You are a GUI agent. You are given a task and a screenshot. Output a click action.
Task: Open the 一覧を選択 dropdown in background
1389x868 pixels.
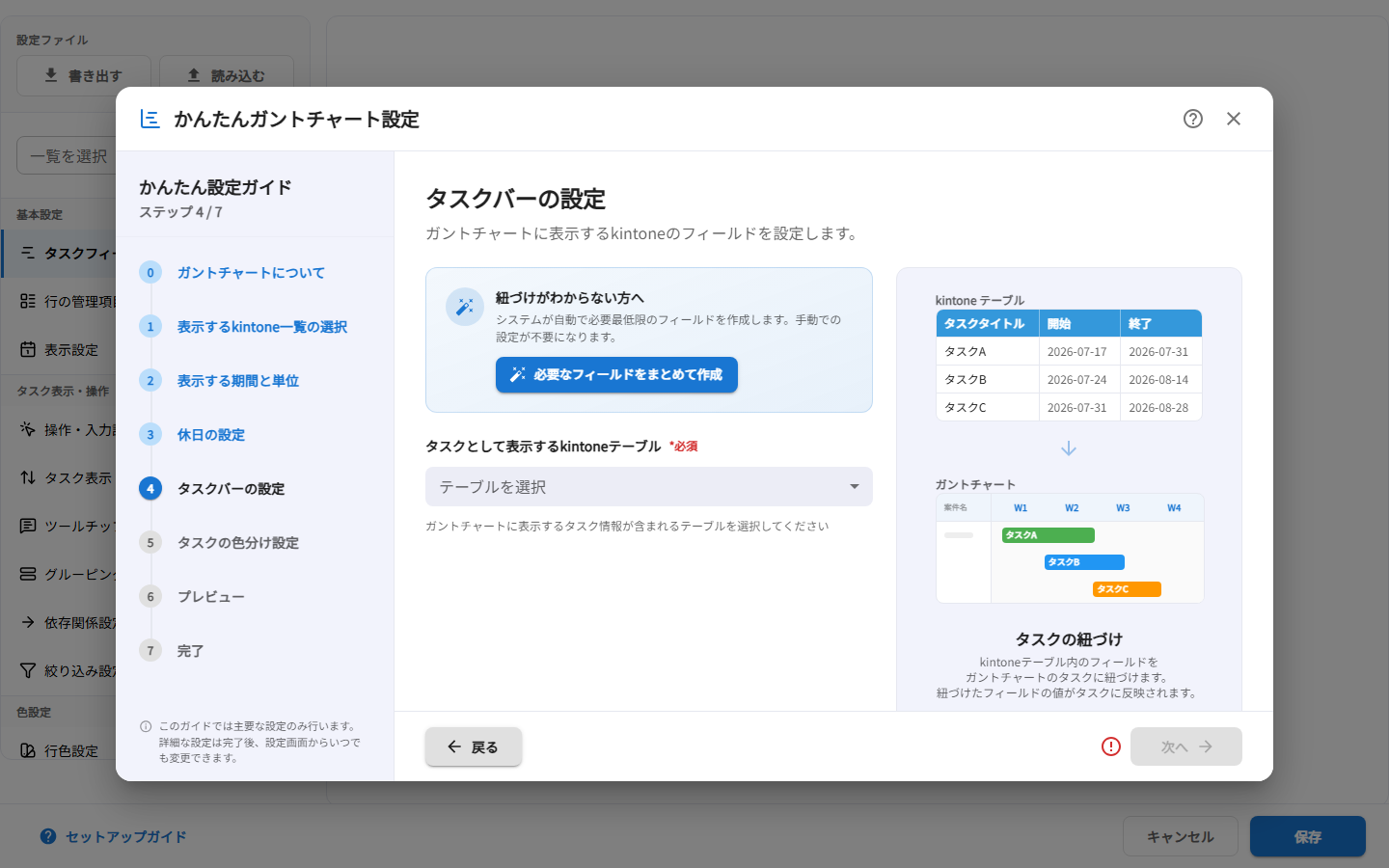(66, 156)
